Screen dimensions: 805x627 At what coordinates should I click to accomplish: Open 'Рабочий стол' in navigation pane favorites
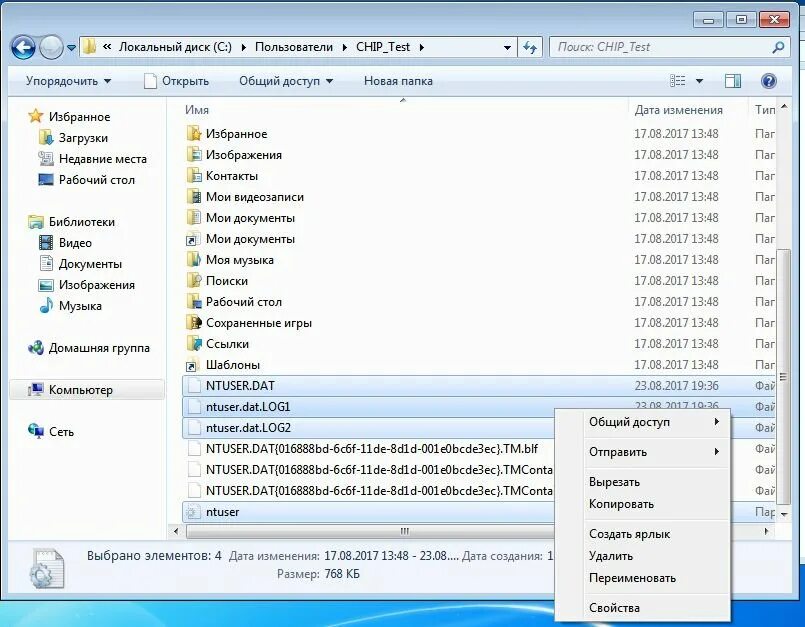point(87,180)
